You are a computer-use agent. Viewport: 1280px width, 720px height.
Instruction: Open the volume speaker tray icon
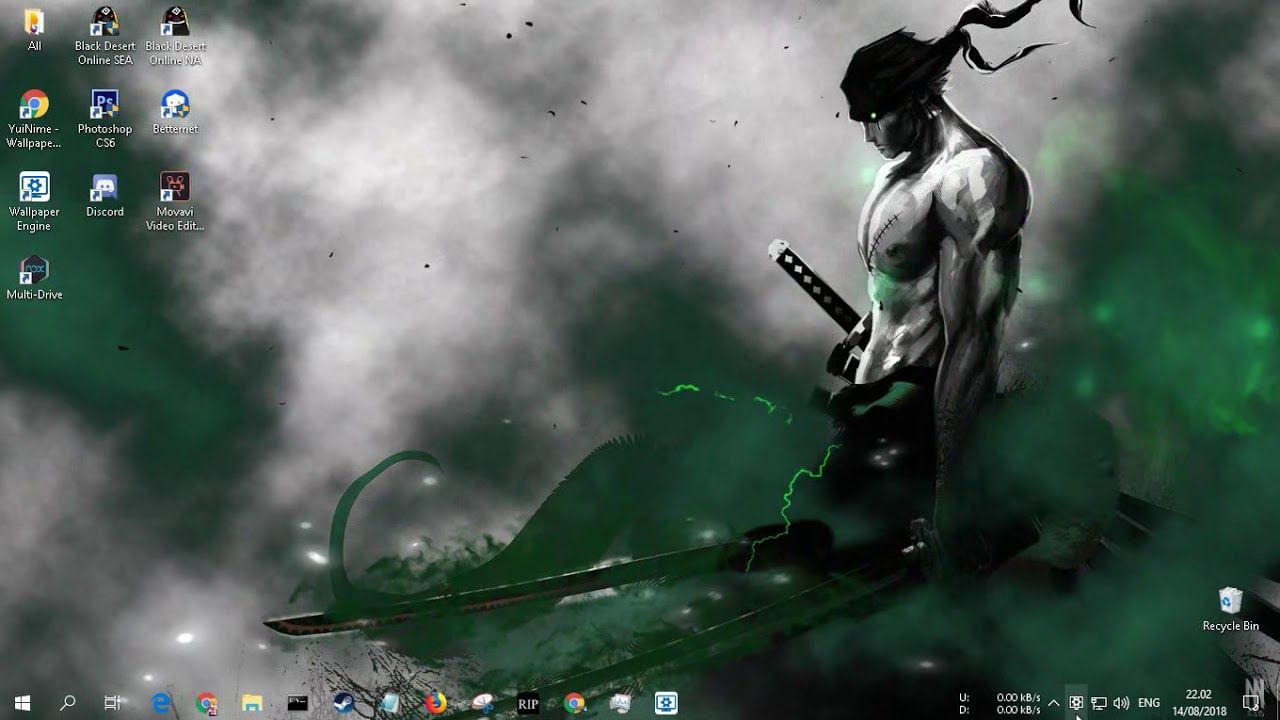tap(1121, 703)
